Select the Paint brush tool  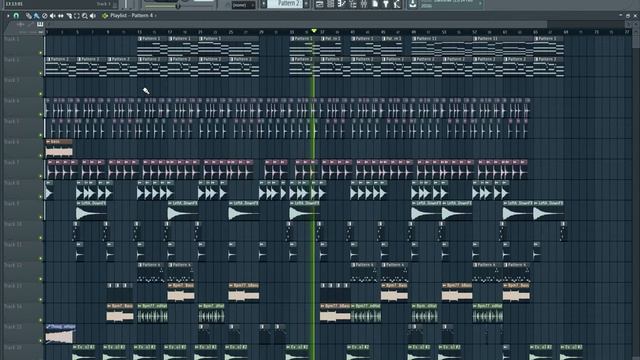click(36, 16)
